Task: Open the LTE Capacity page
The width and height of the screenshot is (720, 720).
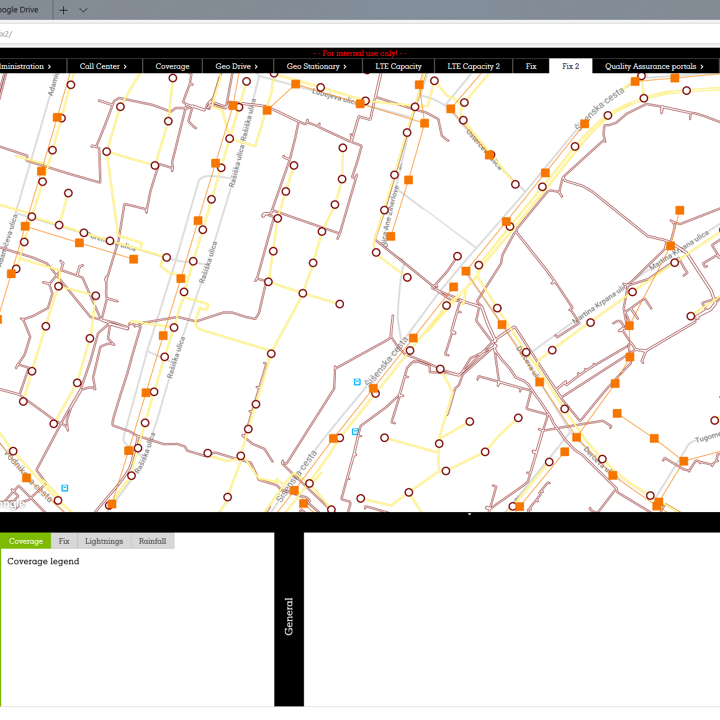Action: point(398,66)
